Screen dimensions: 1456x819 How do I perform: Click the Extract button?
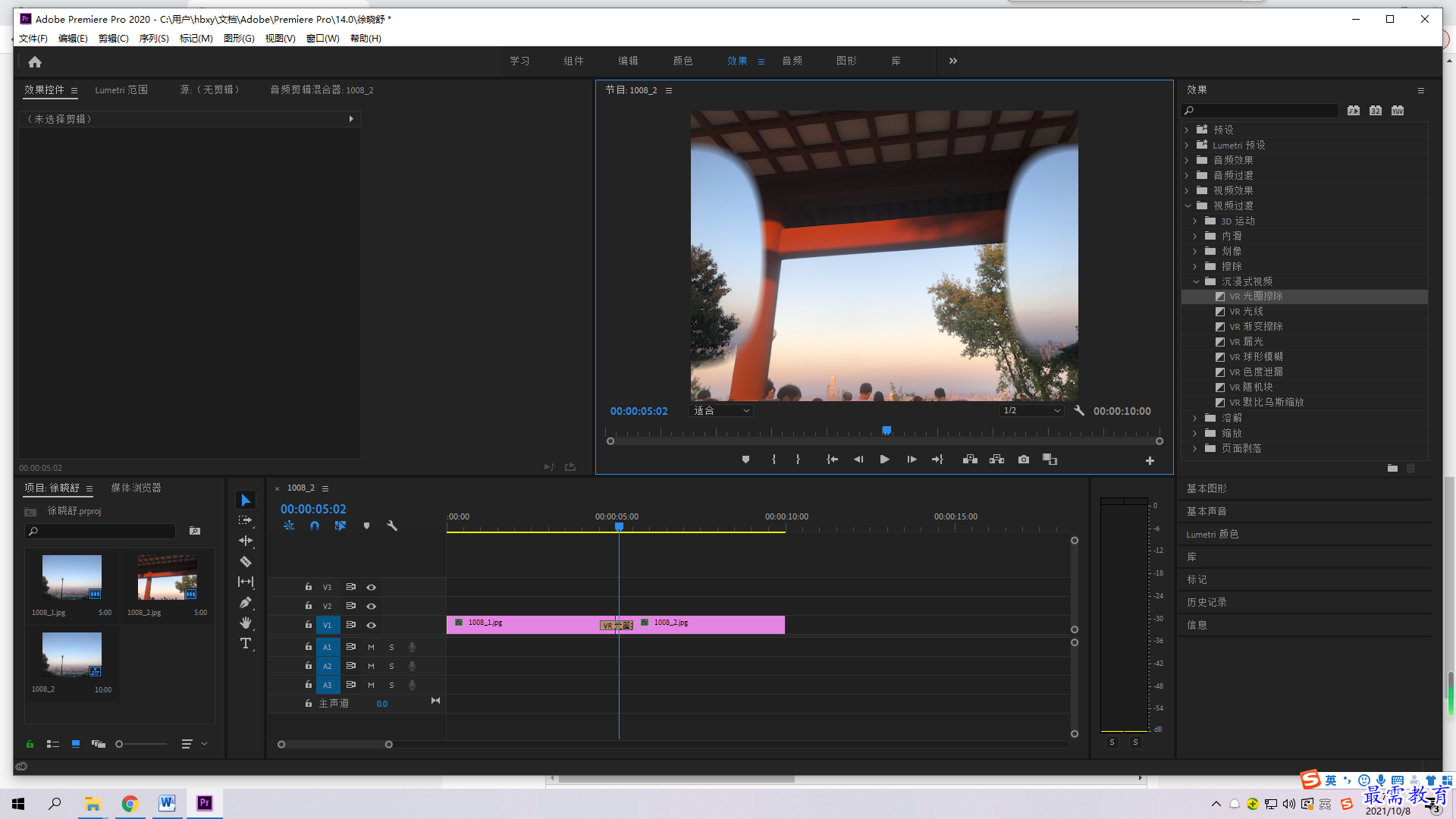(996, 460)
